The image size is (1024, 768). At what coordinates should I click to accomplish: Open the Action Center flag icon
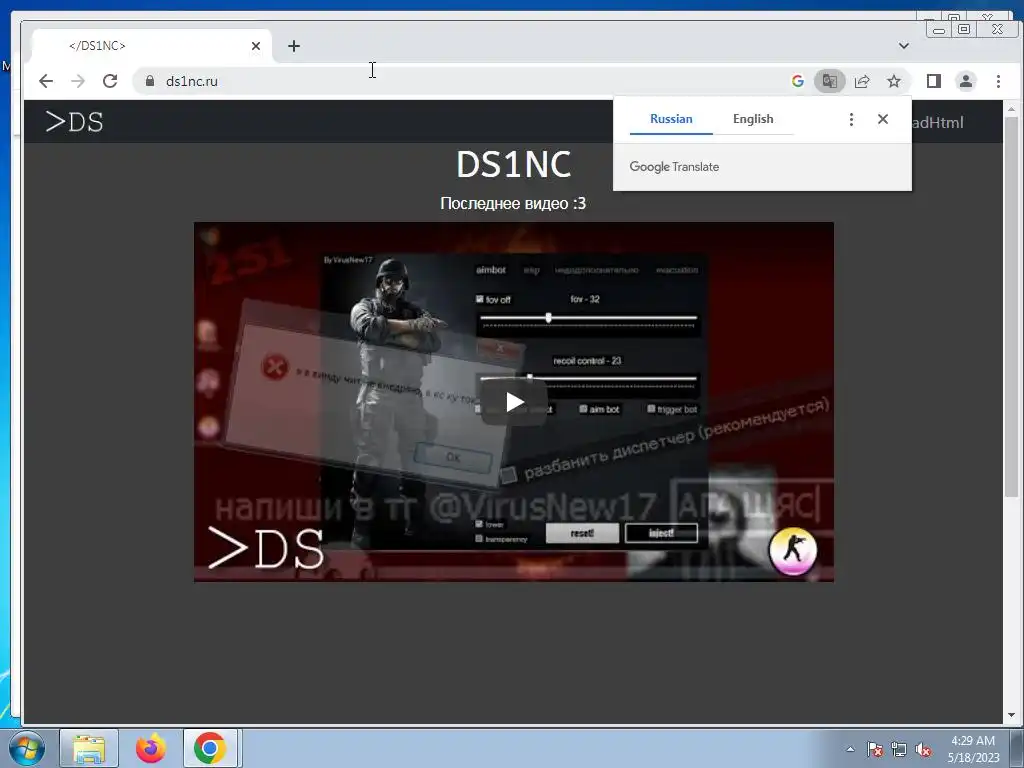(x=874, y=749)
